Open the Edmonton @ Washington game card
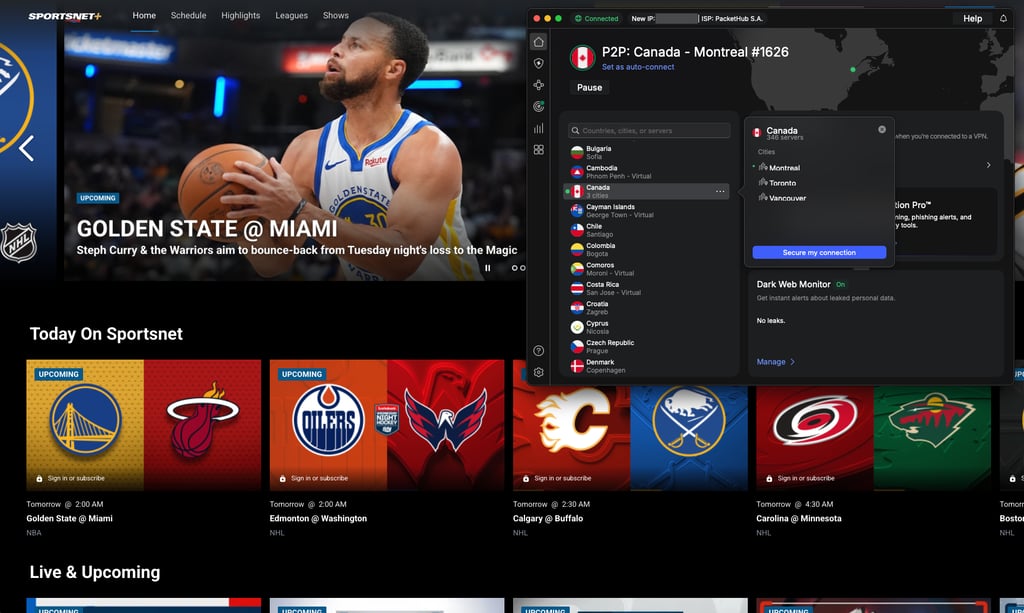This screenshot has width=1024, height=613. [x=387, y=425]
